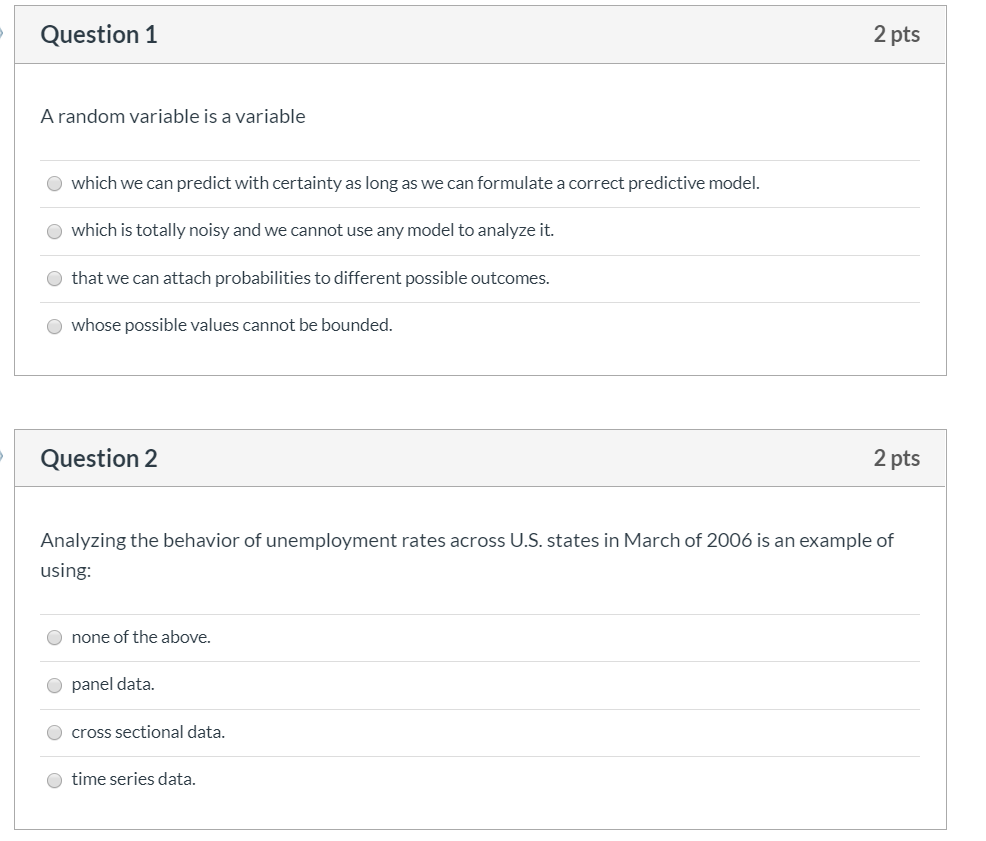Select 'which we can predict with certainty' option

click(x=55, y=184)
